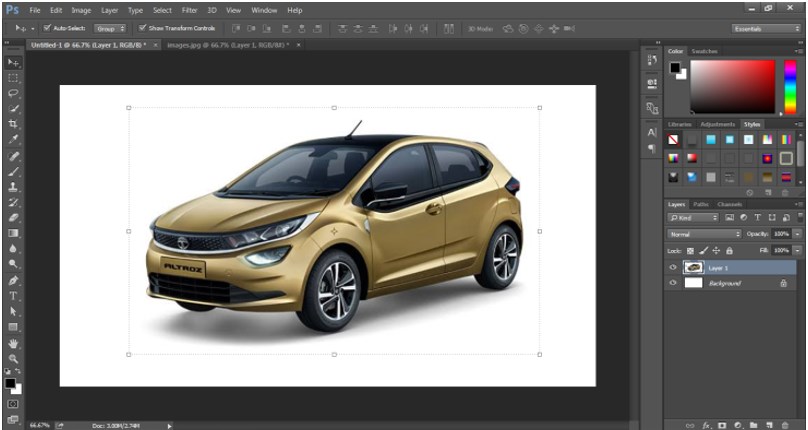Image resolution: width=808 pixels, height=430 pixels.
Task: Select the Type tool
Action: [13, 296]
